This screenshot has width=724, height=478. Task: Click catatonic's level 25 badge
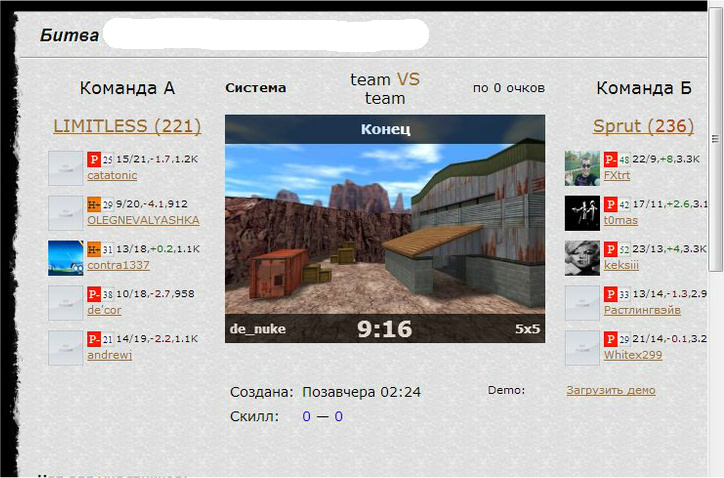click(107, 160)
